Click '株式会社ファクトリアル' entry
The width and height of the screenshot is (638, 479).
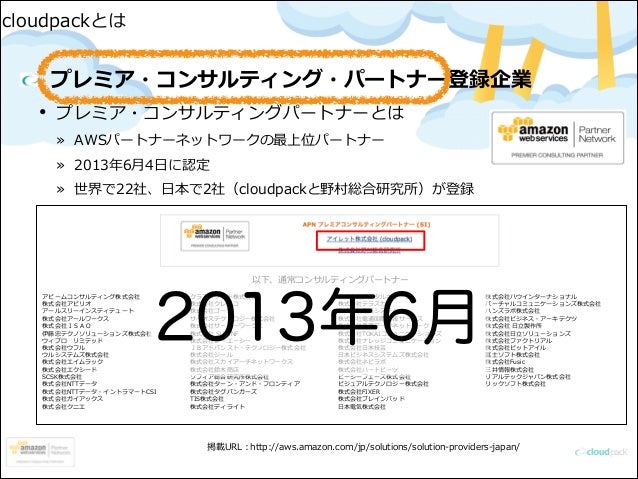[x=518, y=340]
